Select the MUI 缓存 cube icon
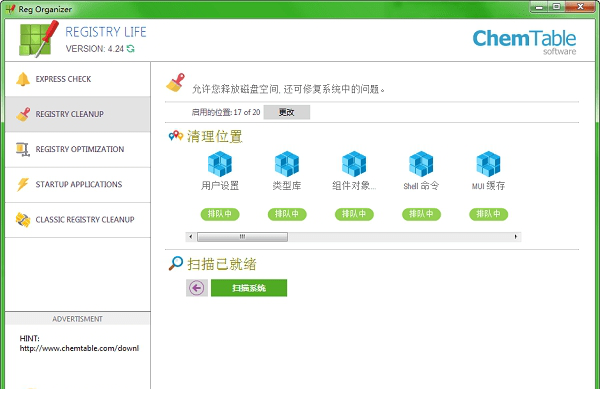Image resolution: width=600 pixels, height=404 pixels. [x=488, y=164]
